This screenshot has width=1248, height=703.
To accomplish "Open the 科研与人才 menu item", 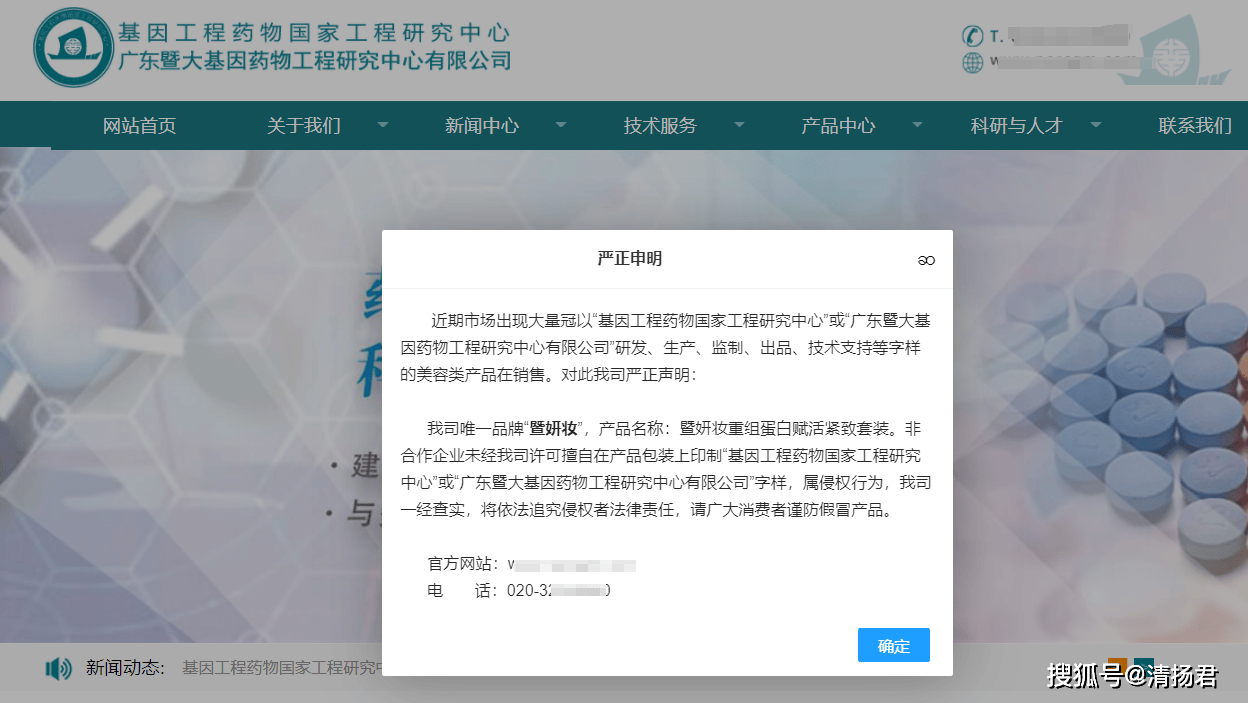I will [x=1016, y=126].
